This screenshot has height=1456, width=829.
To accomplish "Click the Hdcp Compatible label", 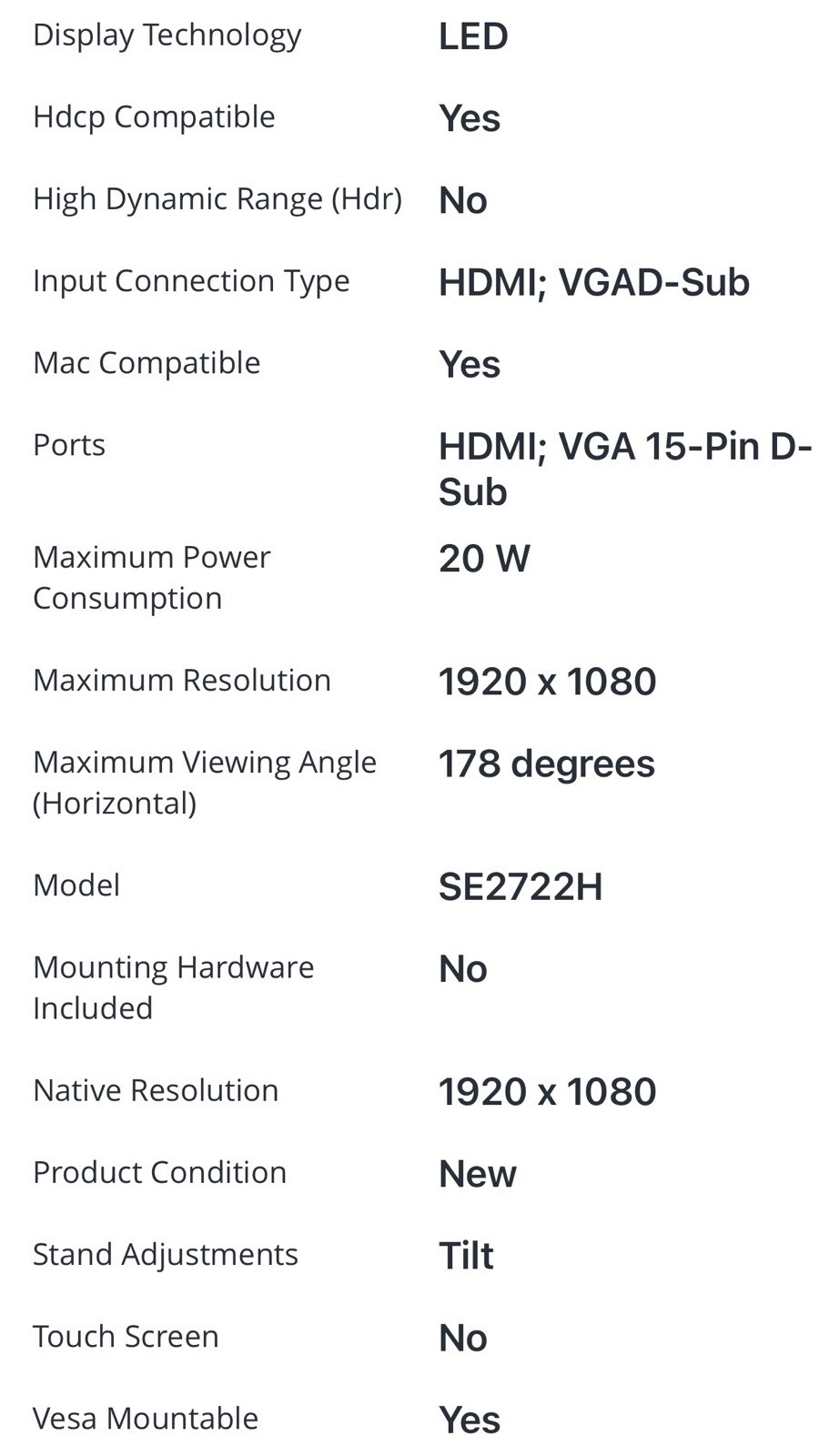I will pos(154,117).
